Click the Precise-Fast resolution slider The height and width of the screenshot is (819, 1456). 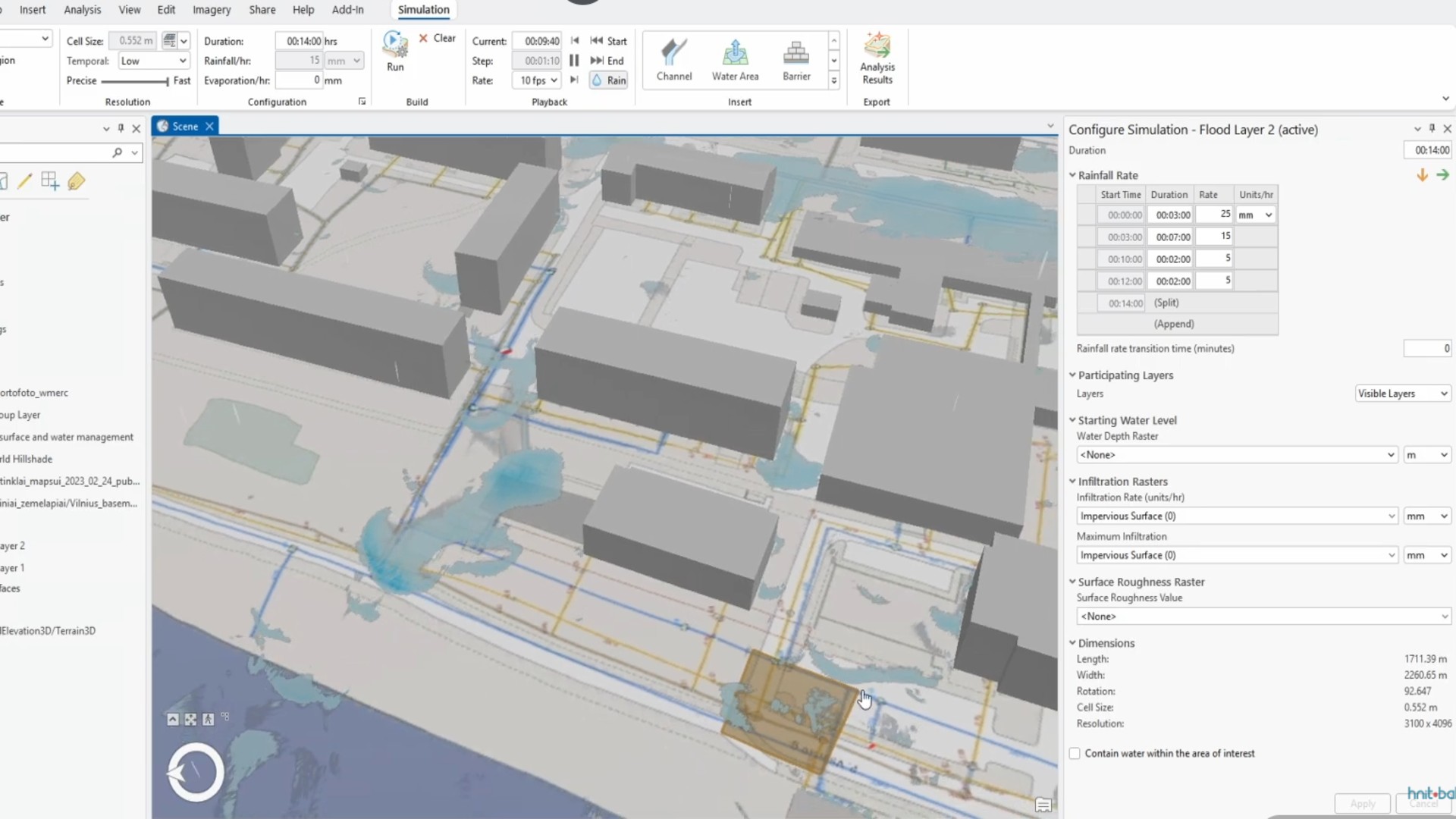pos(135,81)
